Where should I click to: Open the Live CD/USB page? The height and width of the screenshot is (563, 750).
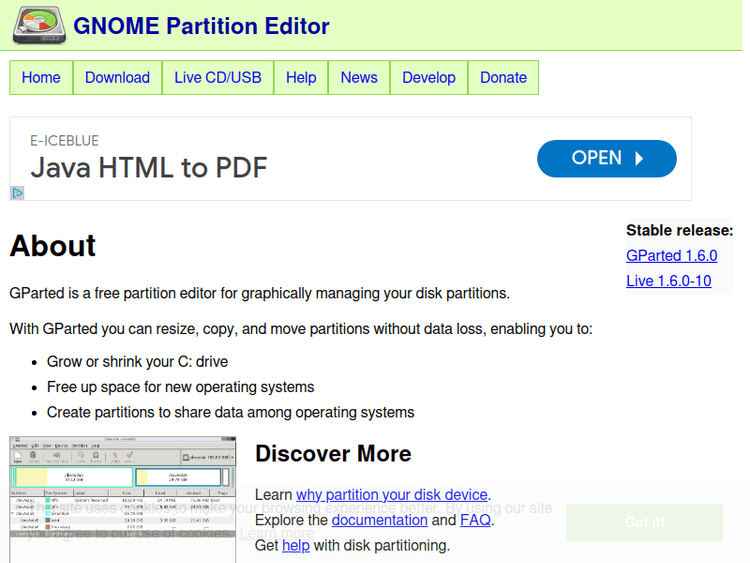pyautogui.click(x=218, y=78)
